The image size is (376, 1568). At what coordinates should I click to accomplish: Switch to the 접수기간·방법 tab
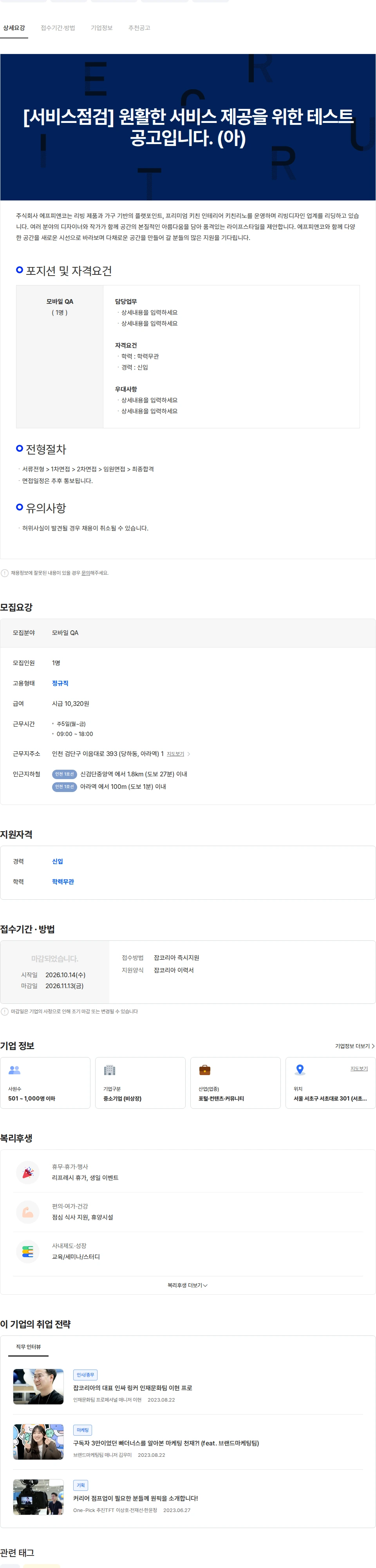click(x=58, y=28)
